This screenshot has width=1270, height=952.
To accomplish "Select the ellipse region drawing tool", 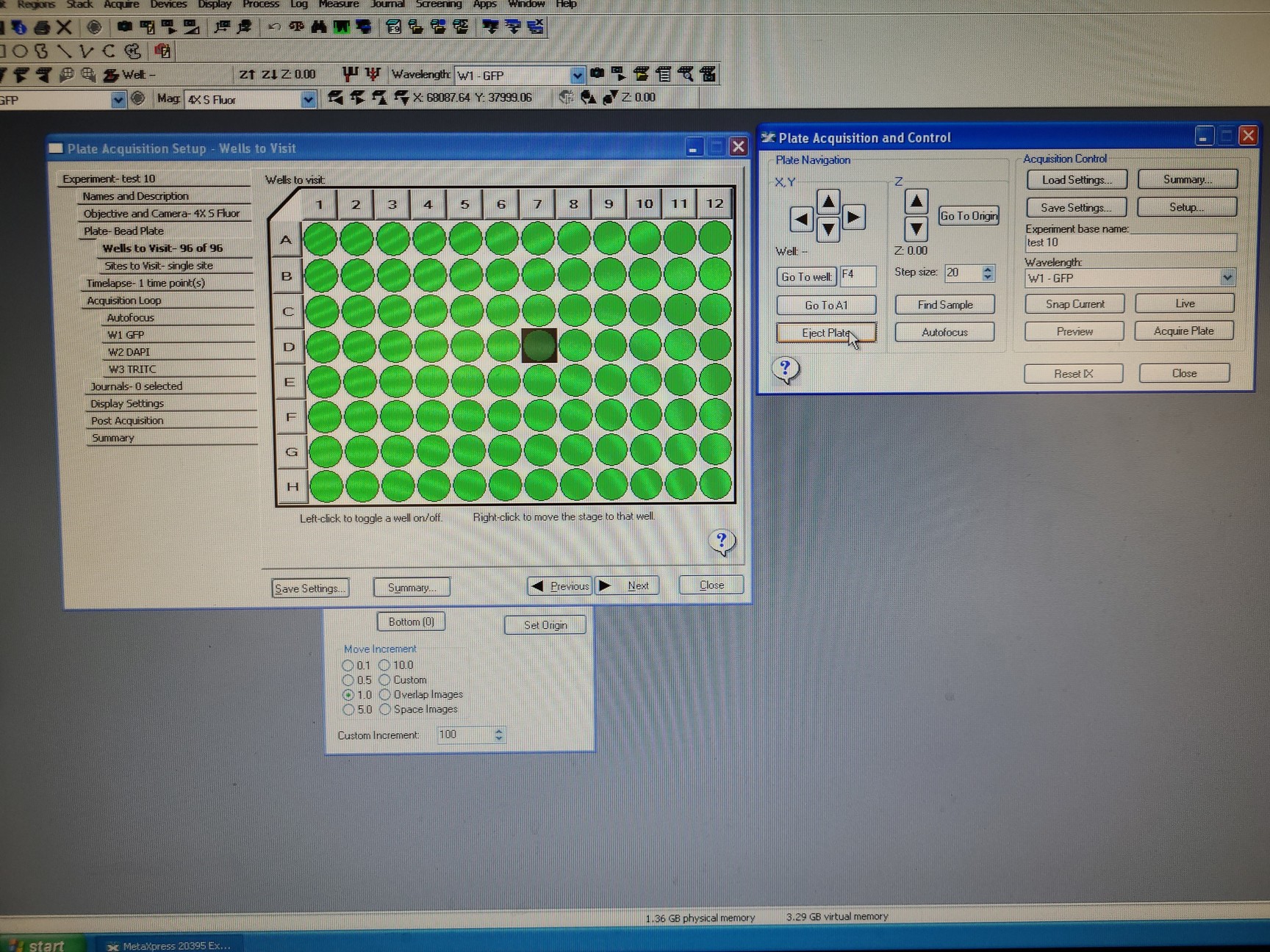I will (x=21, y=51).
